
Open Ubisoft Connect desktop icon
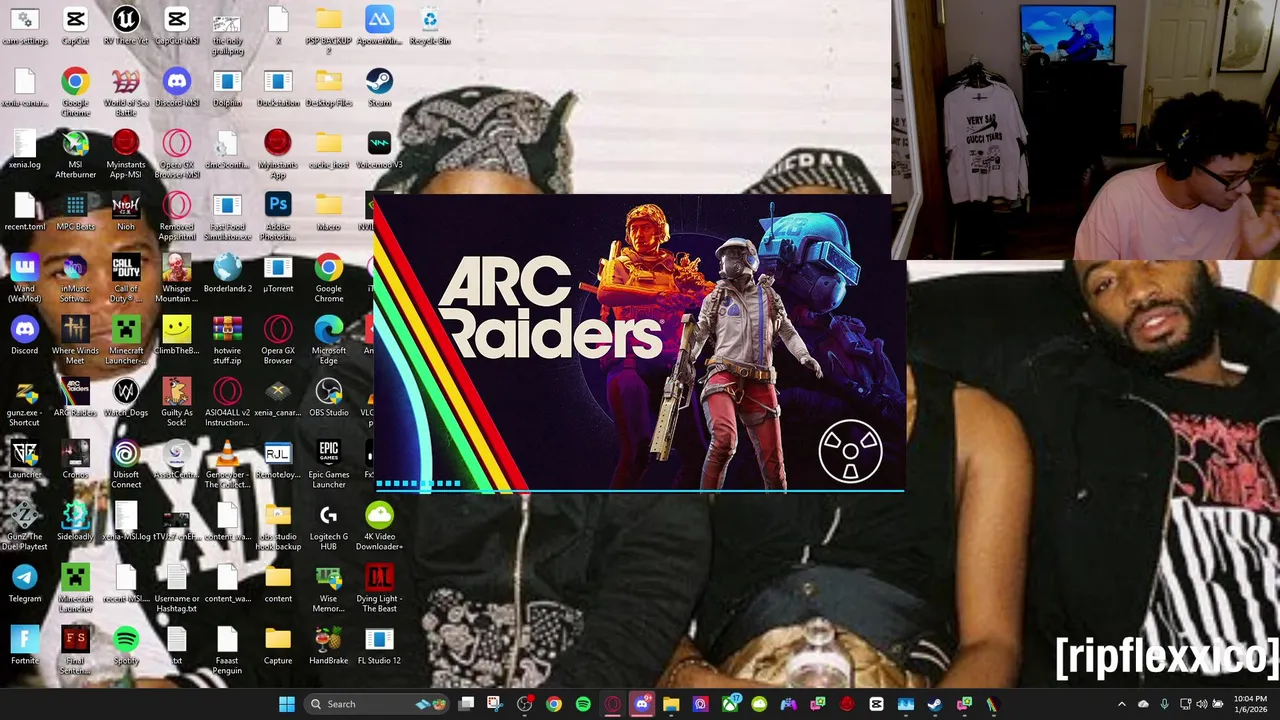tap(126, 464)
